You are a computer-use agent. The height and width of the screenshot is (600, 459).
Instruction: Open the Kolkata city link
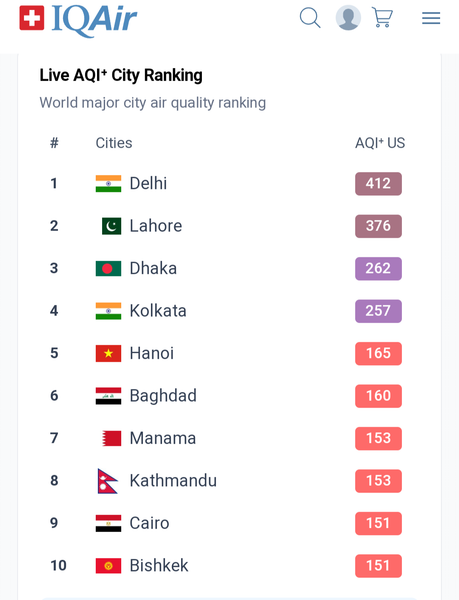point(158,311)
